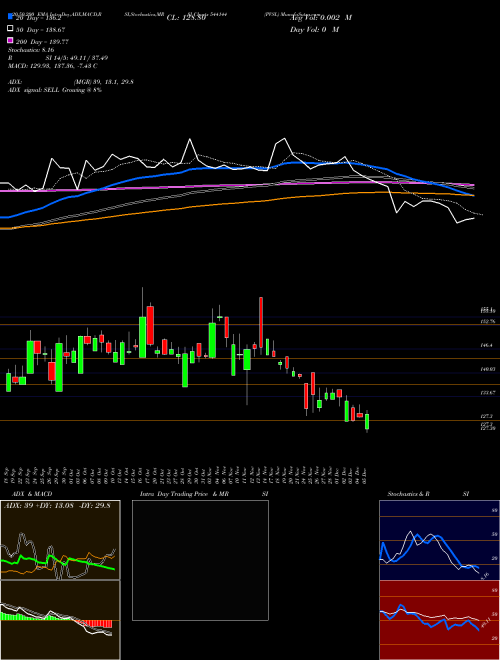The width and height of the screenshot is (500, 660).
Task: Click the 'MACD: 129.93, 137.36, -7.43 C' line
Action: [53, 66]
